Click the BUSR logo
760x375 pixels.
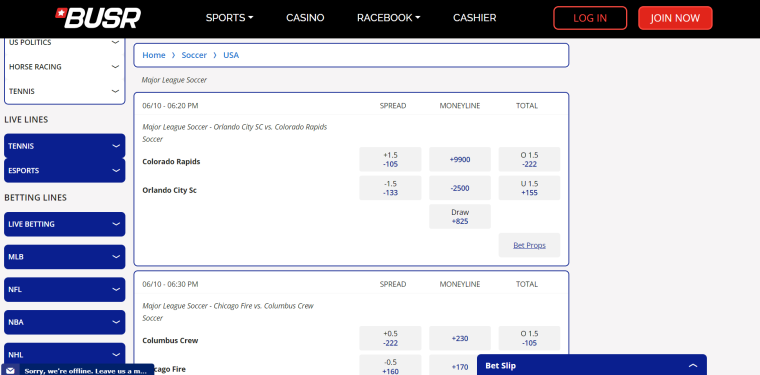98,18
